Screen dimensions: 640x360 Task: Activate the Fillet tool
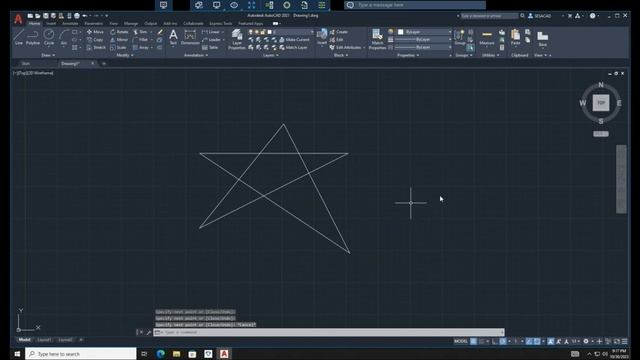140,40
